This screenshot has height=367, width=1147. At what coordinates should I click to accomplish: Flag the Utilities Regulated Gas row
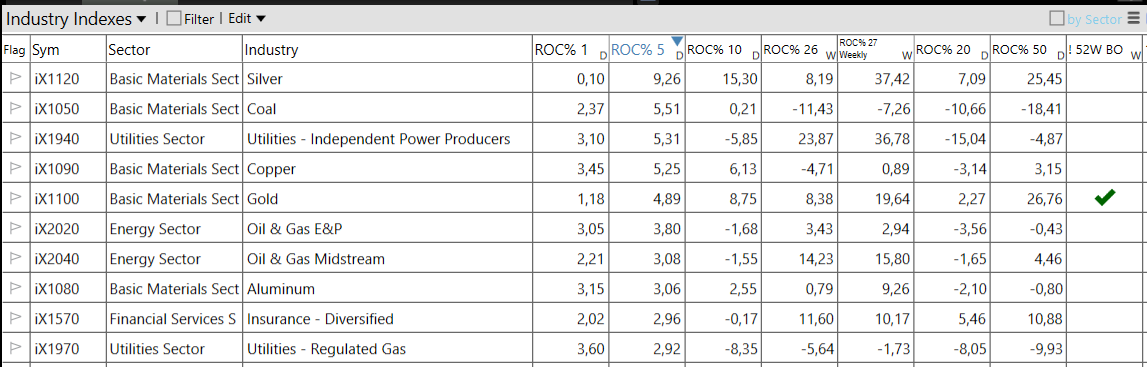pyautogui.click(x=15, y=349)
